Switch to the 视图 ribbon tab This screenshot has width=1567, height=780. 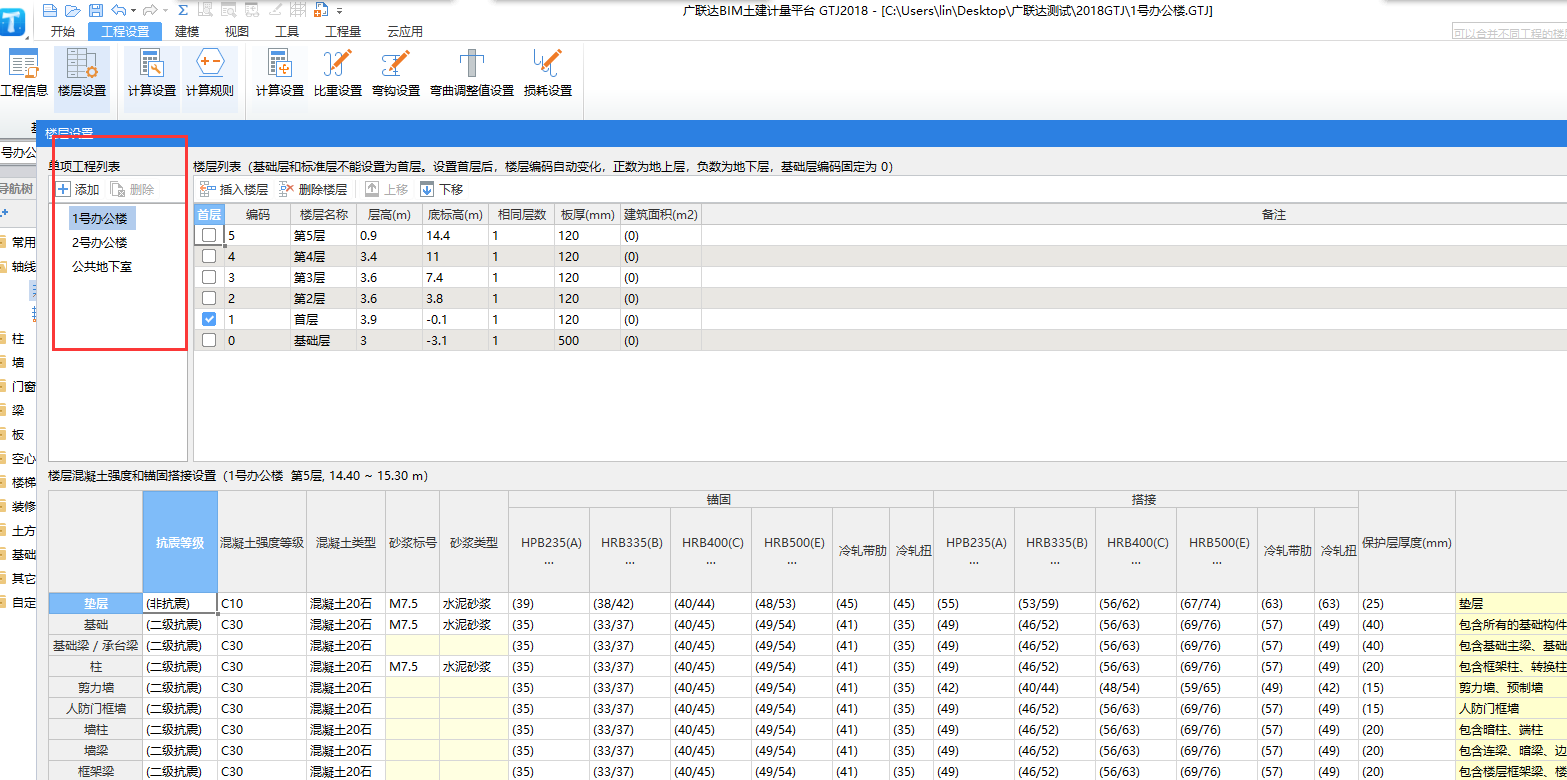237,31
